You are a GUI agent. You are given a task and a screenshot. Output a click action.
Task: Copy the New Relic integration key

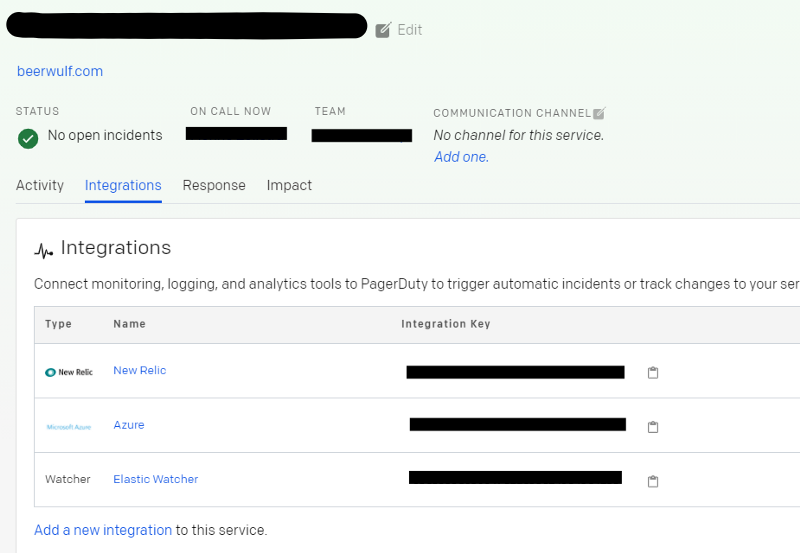[x=653, y=372]
